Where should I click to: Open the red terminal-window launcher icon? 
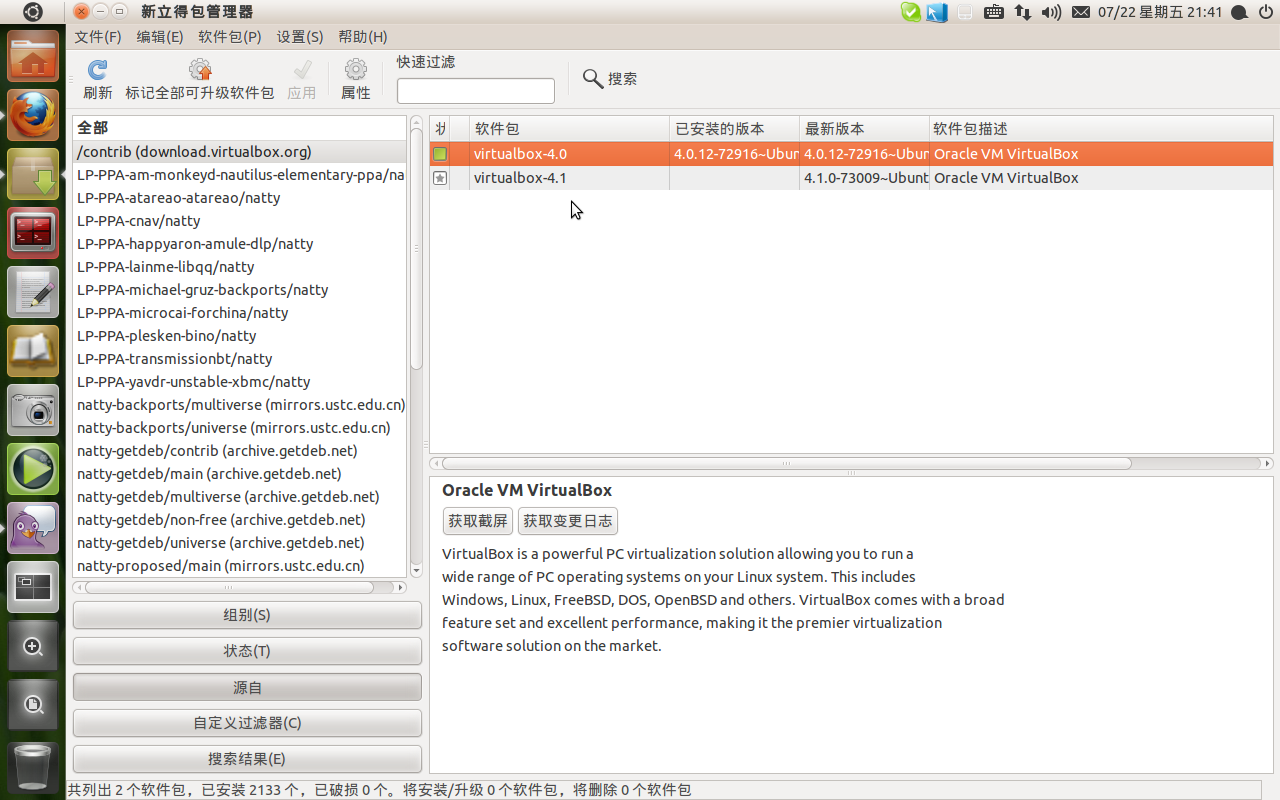click(33, 233)
